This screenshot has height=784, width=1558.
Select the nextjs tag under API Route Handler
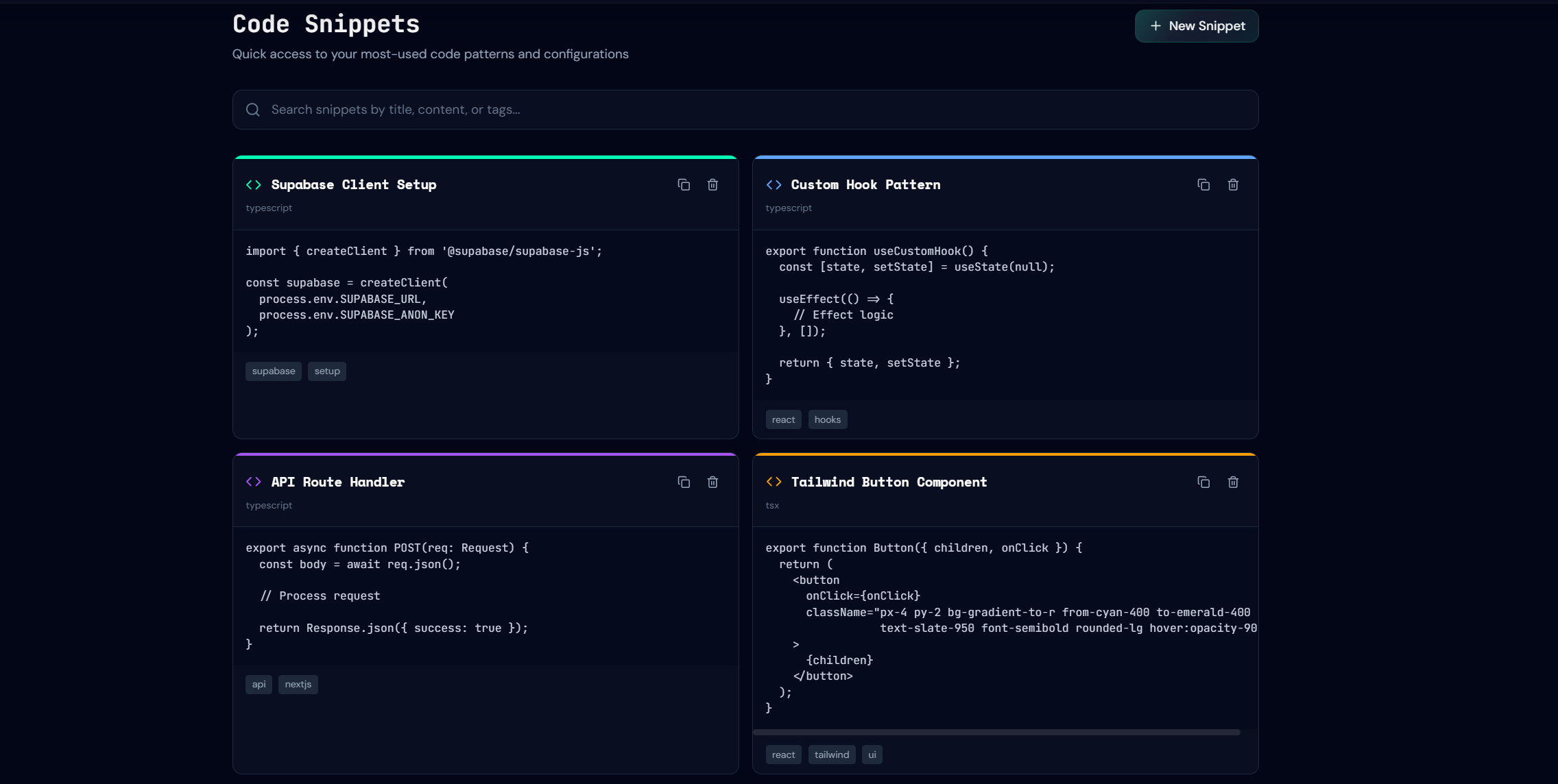(298, 684)
